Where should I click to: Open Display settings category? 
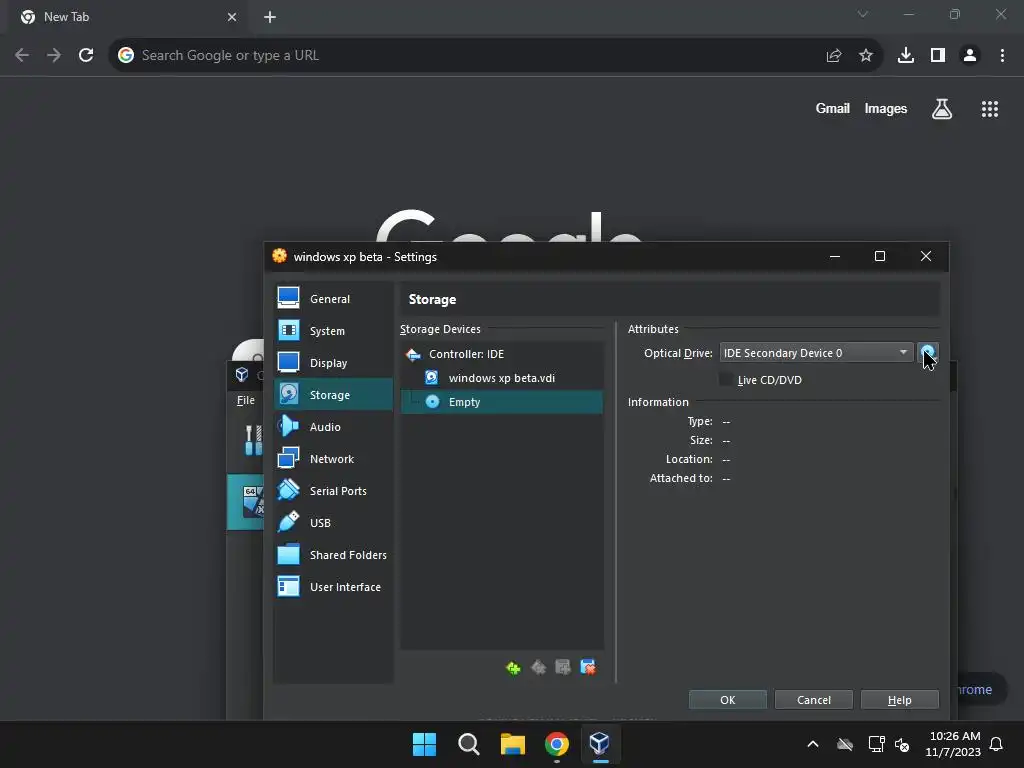pyautogui.click(x=333, y=362)
